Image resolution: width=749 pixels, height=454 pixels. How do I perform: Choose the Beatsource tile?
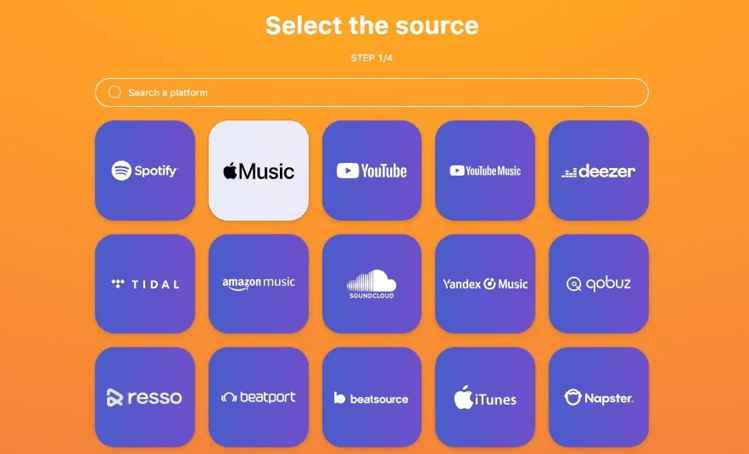tap(372, 397)
